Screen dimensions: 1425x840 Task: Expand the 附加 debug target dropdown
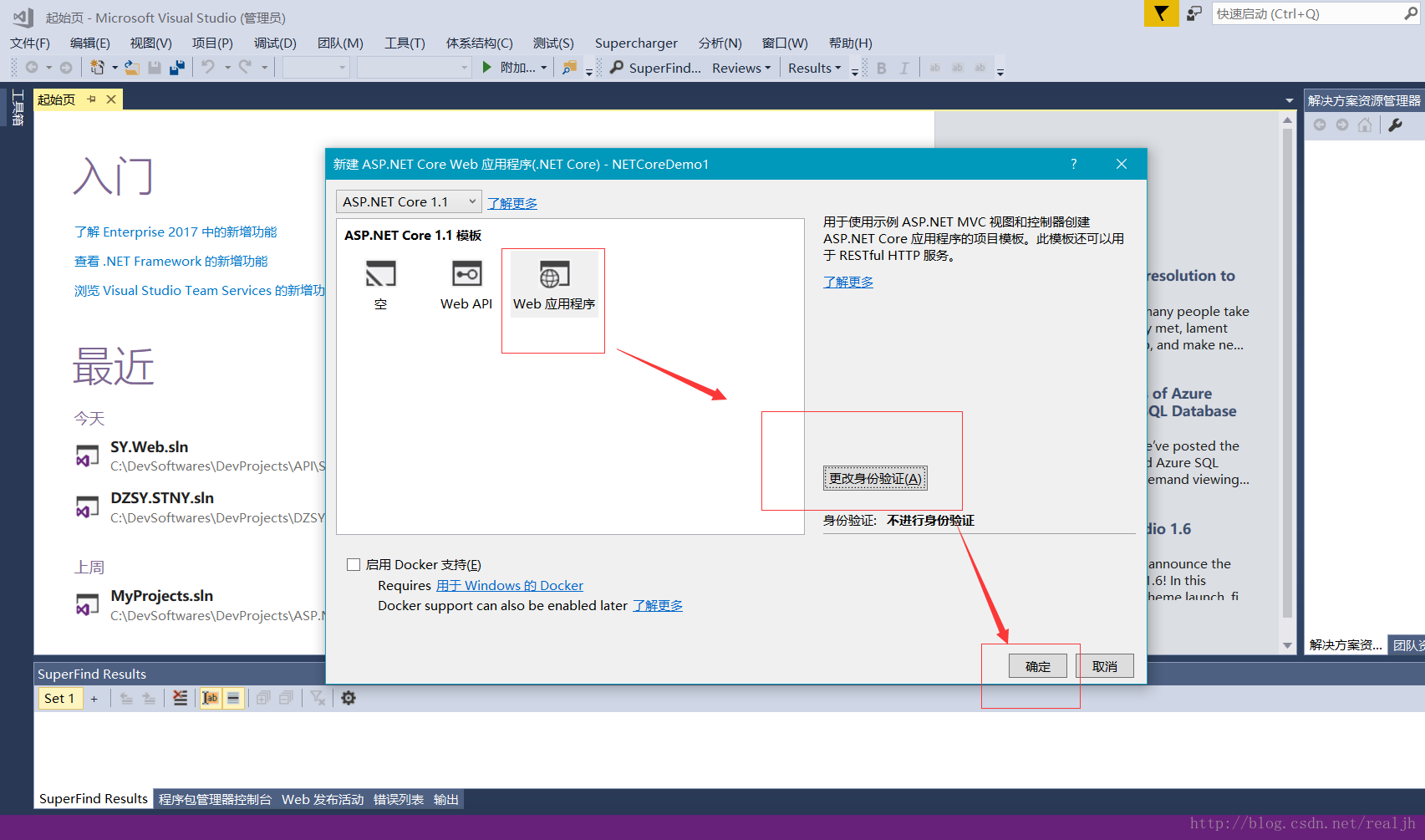(544, 68)
